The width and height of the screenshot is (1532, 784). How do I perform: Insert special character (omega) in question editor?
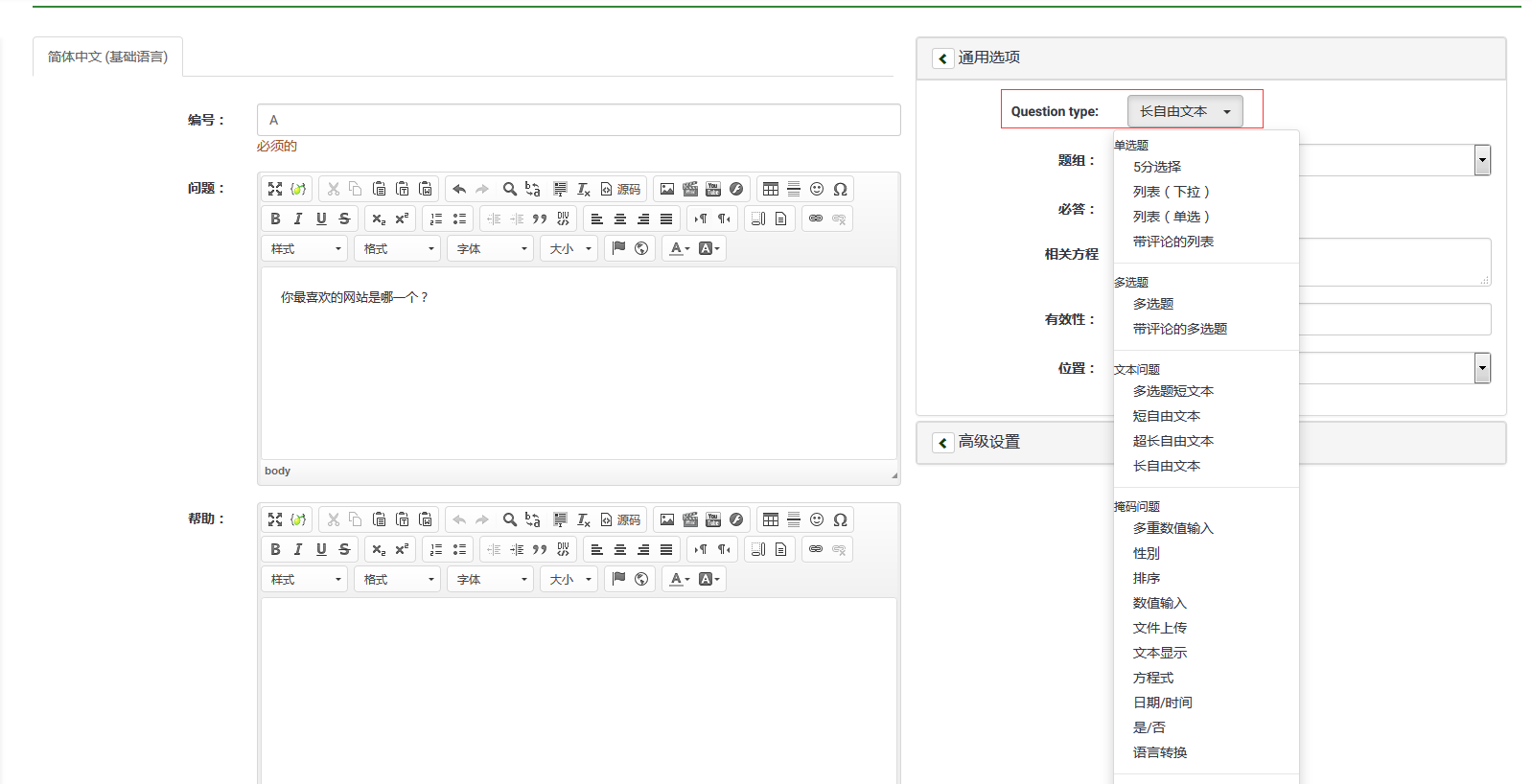[840, 189]
